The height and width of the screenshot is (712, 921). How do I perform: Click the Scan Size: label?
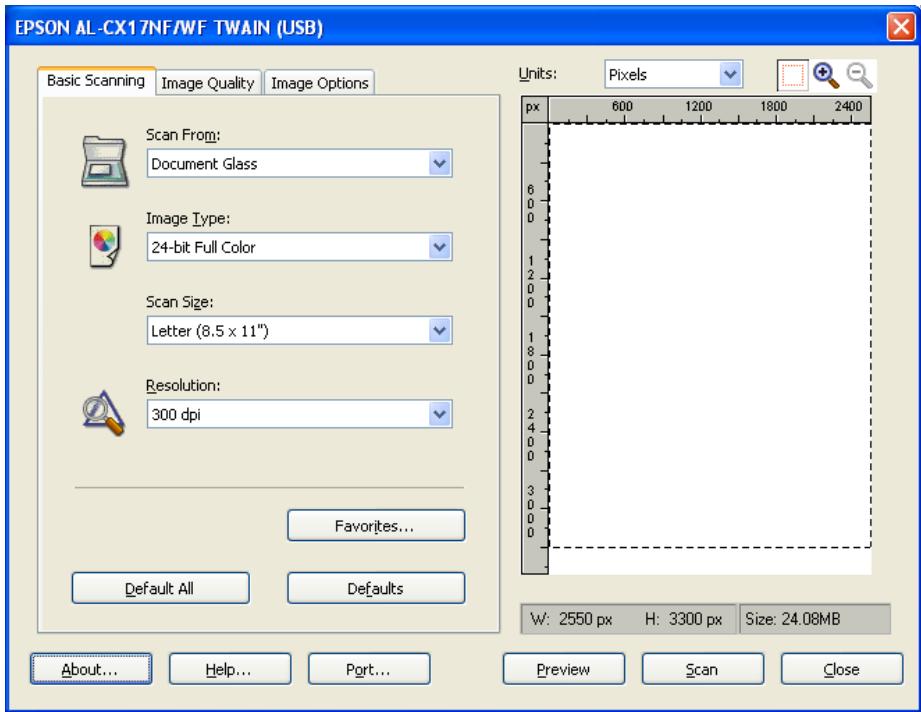[180, 302]
